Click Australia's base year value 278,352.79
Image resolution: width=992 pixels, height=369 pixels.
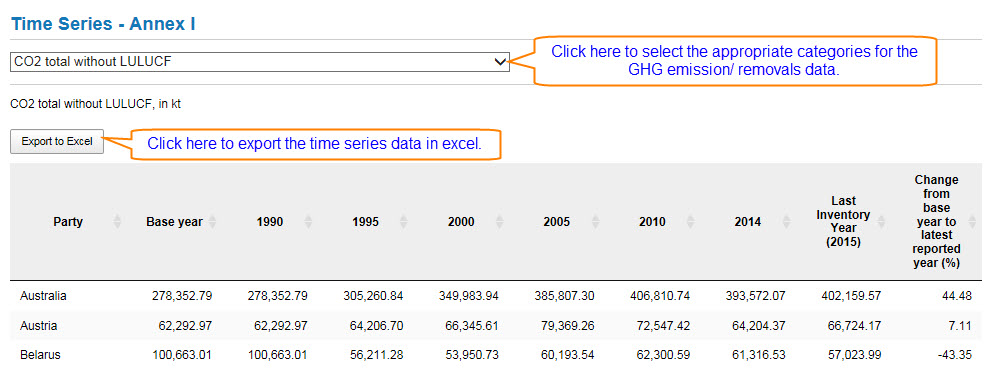pos(182,296)
